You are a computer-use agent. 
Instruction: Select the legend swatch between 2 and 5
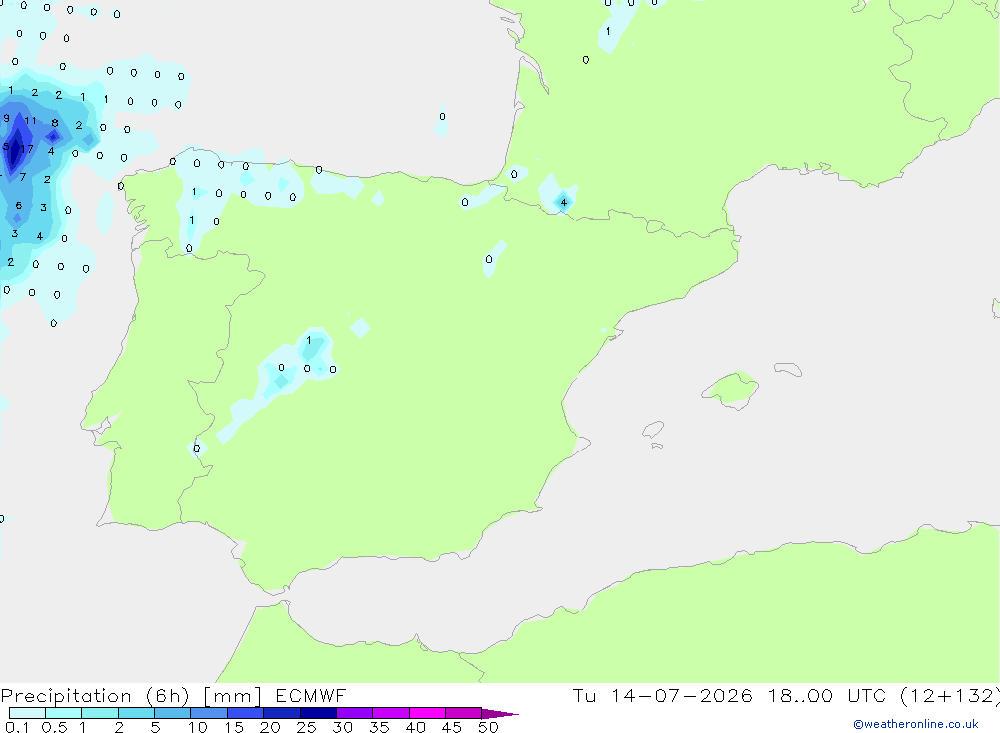tap(136, 713)
